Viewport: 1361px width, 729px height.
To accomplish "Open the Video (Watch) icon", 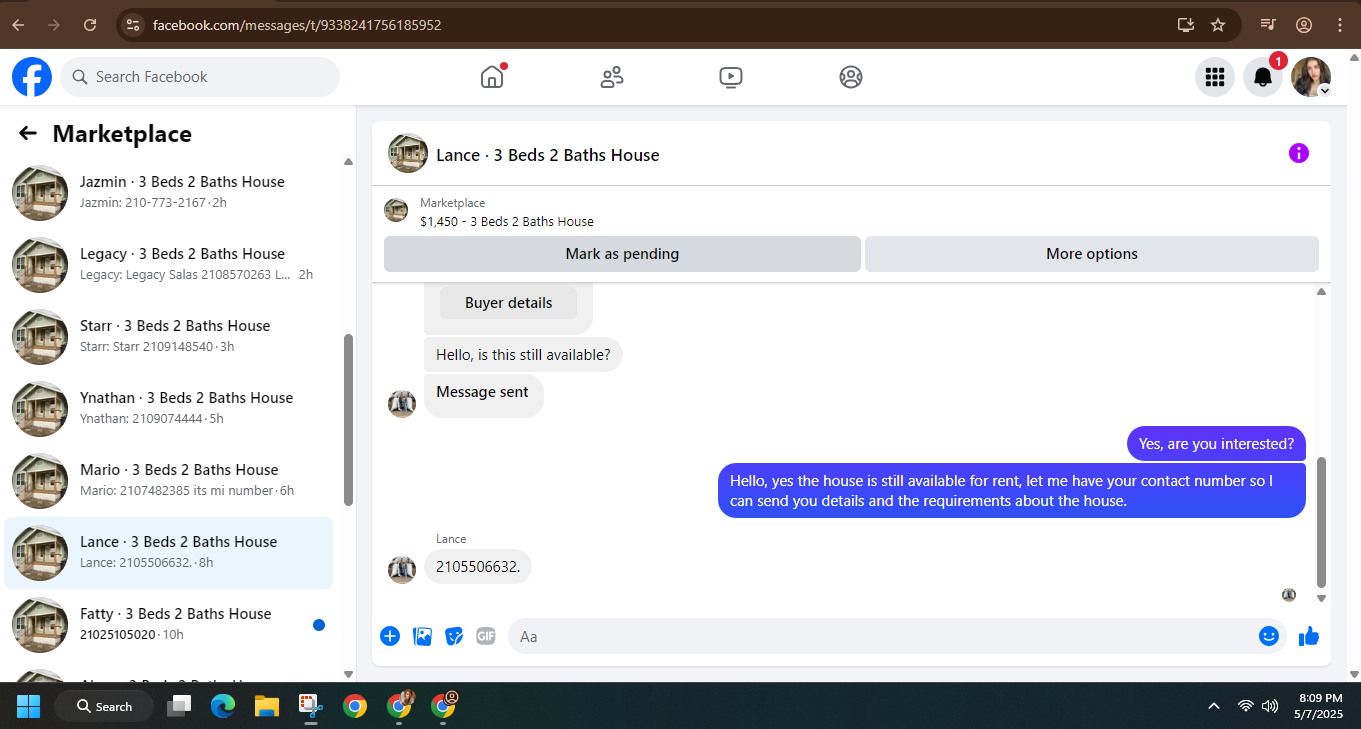I will [731, 77].
